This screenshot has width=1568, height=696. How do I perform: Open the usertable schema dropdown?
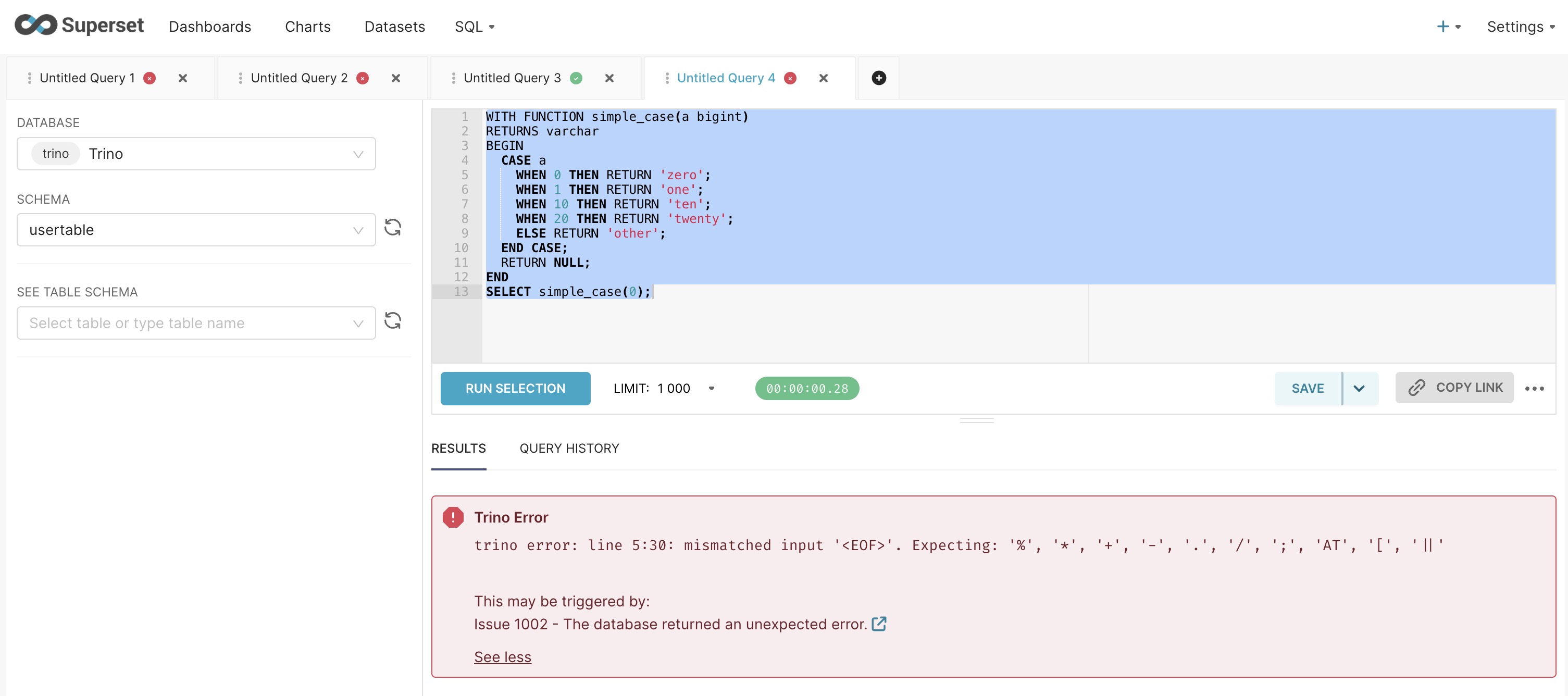tap(196, 230)
